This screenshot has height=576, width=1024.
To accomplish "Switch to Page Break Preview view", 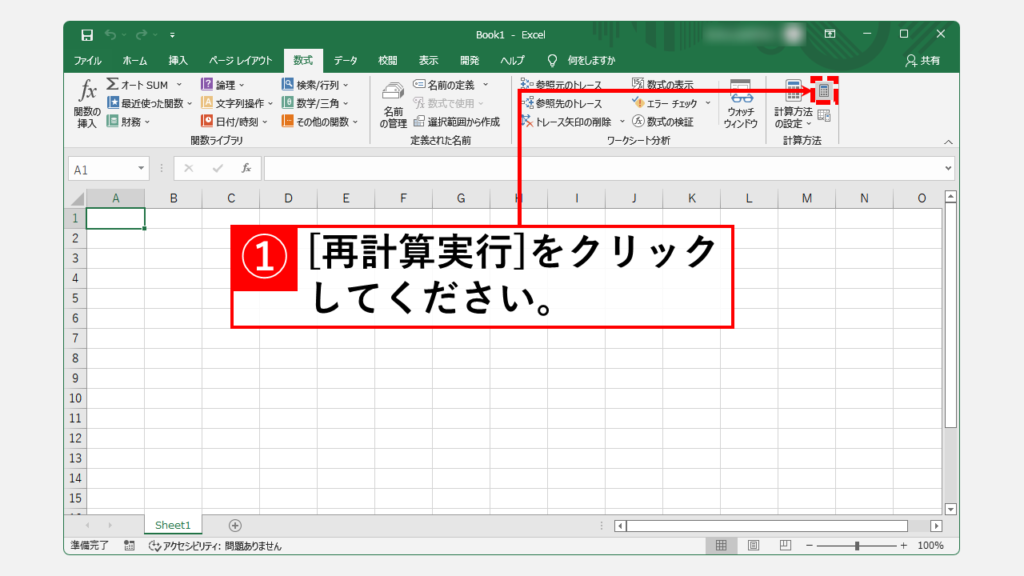I will click(785, 546).
